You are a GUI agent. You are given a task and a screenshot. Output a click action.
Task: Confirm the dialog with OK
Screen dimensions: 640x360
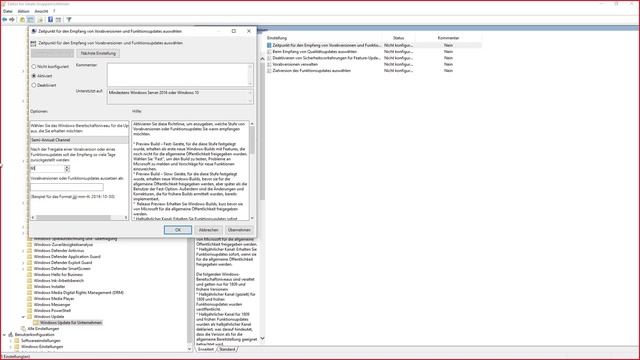click(178, 230)
